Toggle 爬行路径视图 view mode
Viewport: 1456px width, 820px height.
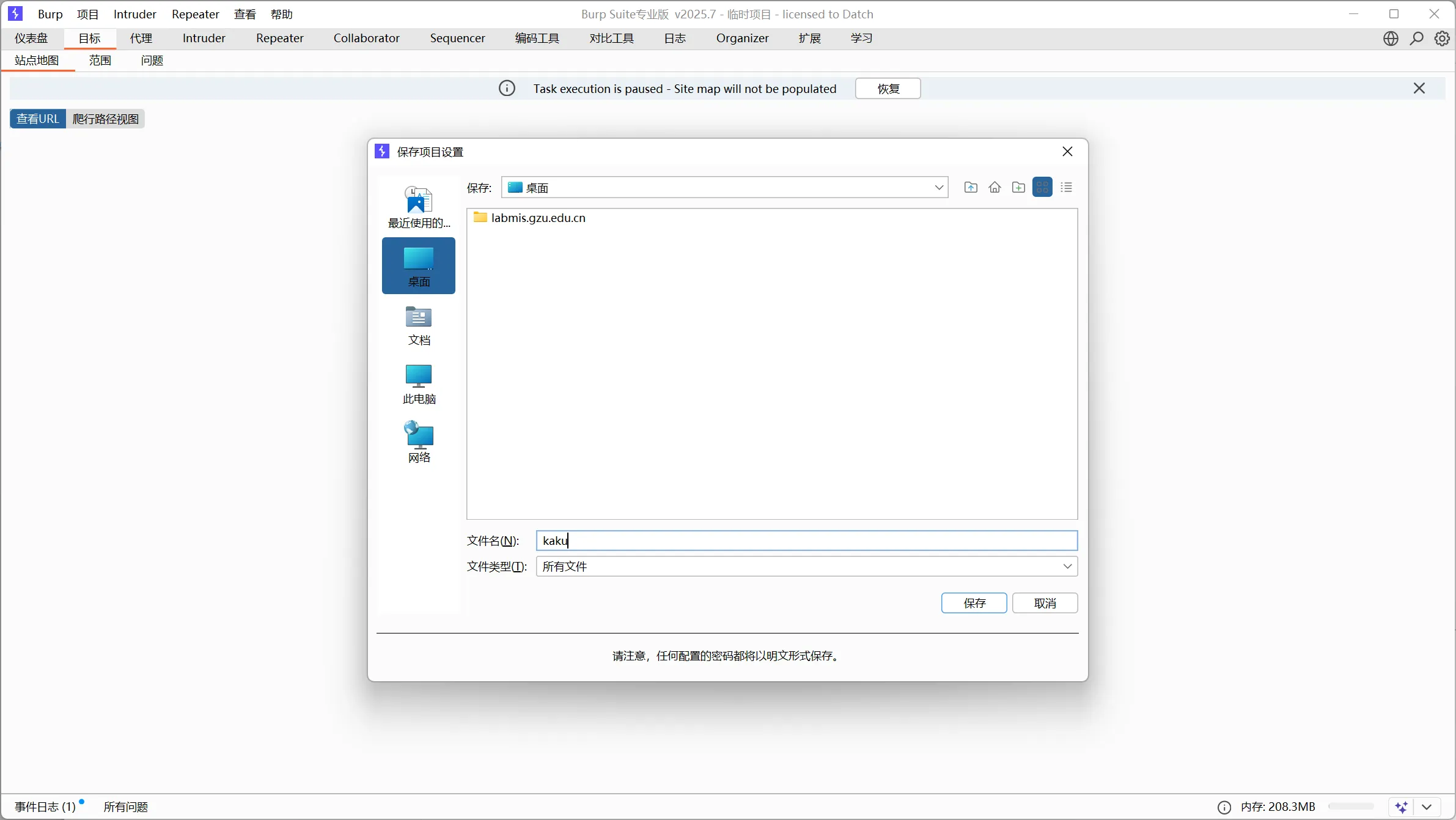point(106,119)
